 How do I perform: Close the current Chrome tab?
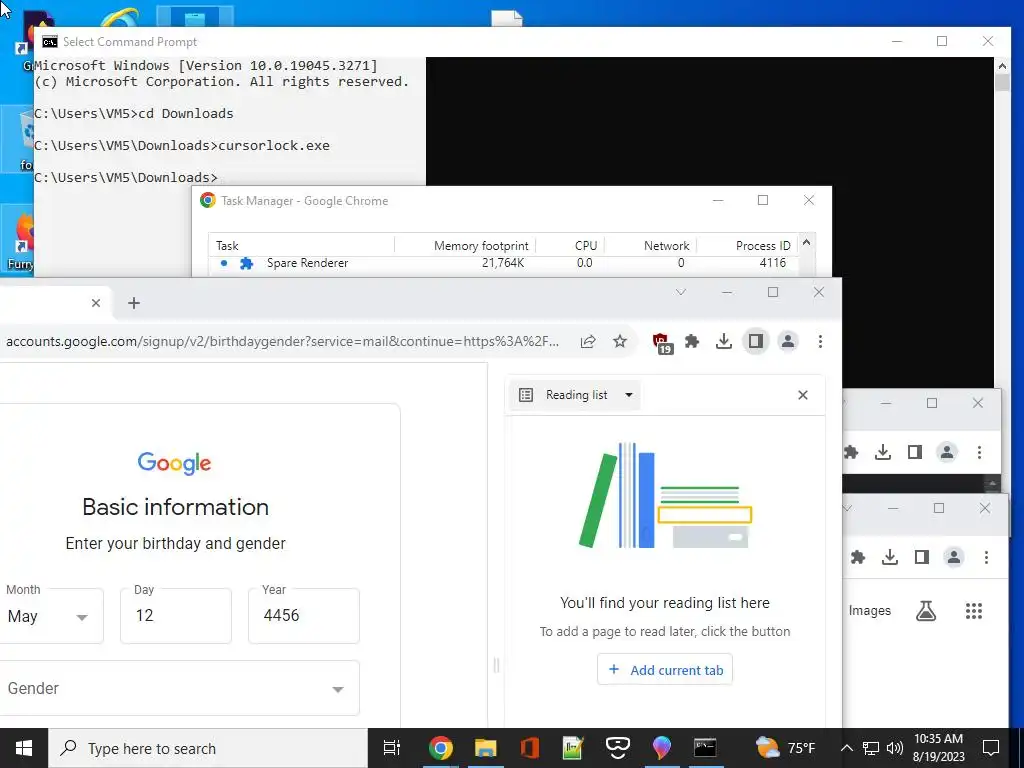click(x=96, y=303)
